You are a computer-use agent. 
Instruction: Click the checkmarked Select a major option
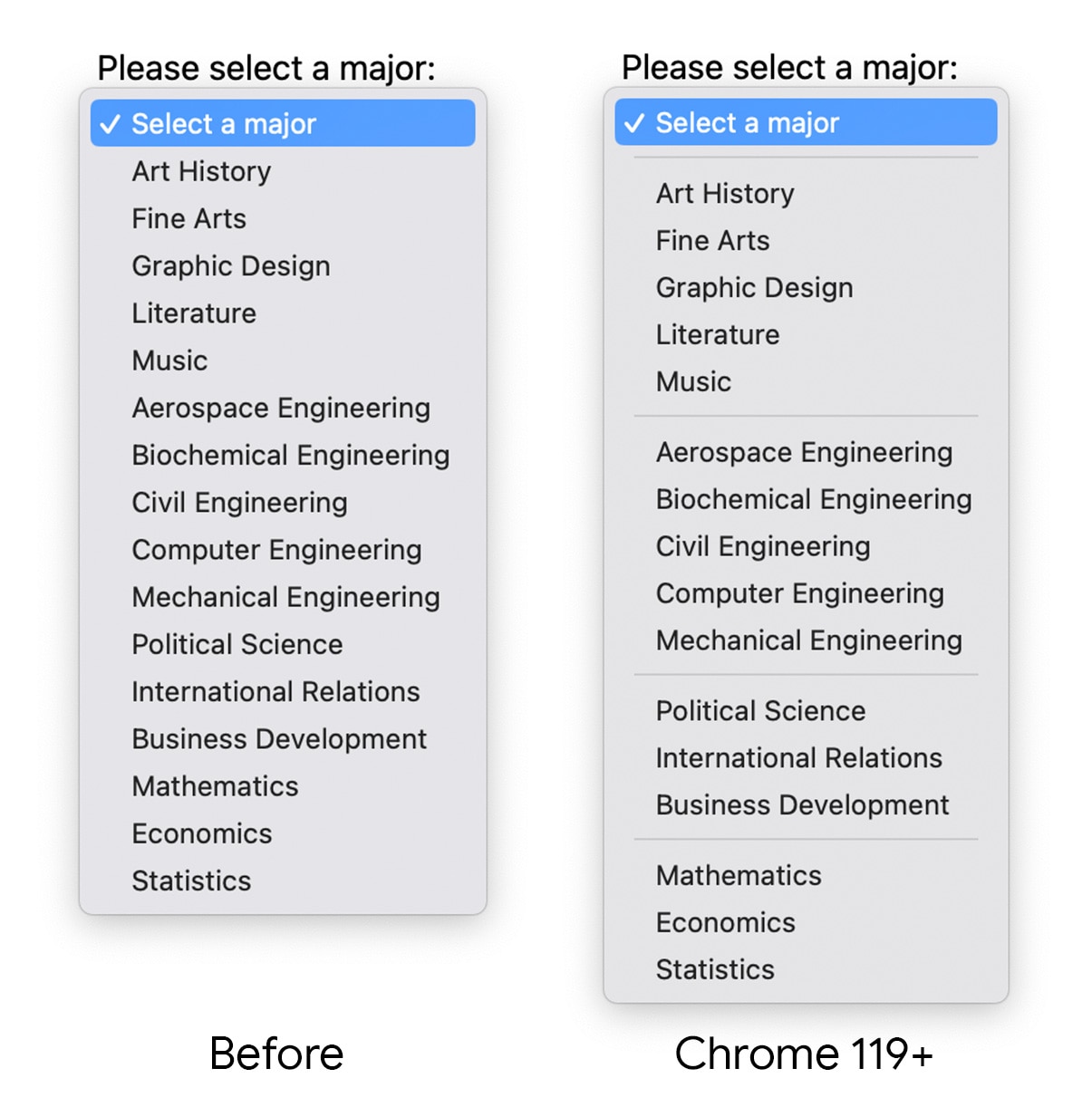coord(223,123)
